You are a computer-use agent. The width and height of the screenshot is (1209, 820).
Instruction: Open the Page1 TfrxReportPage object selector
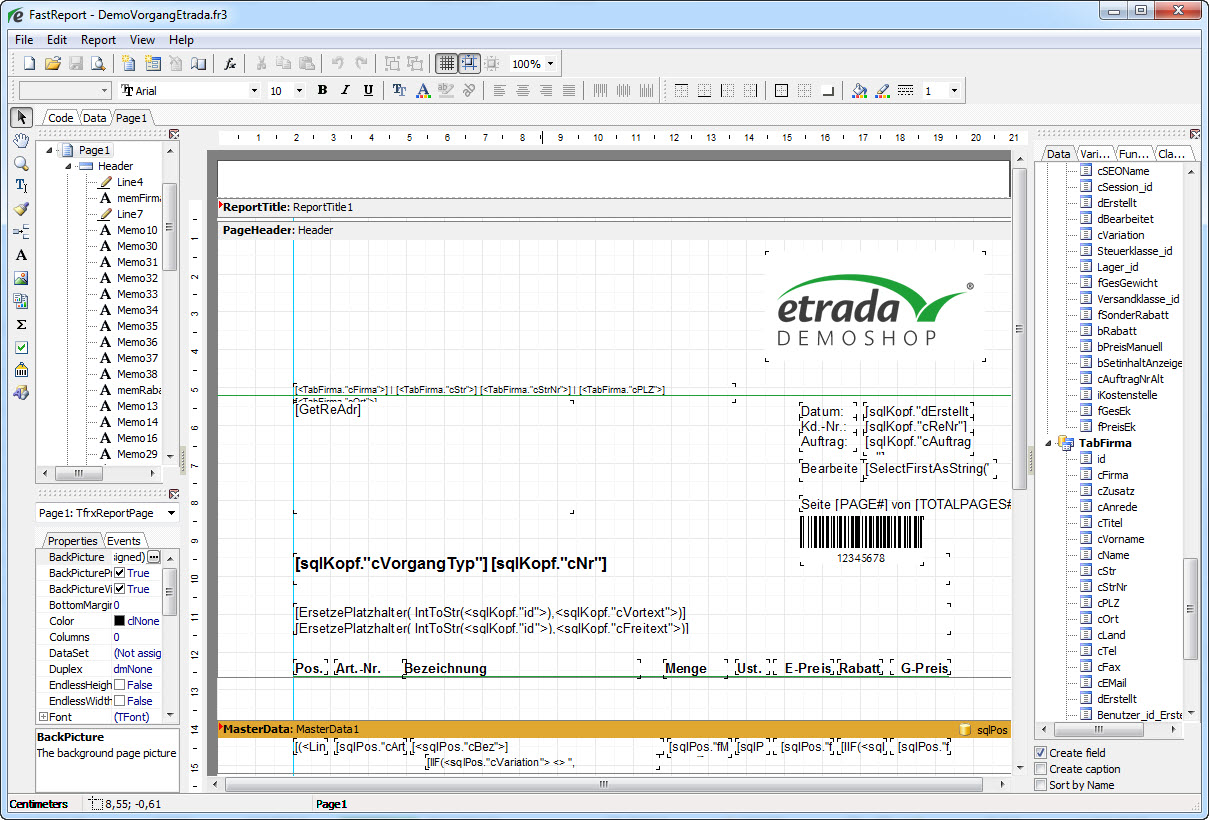click(x=170, y=513)
